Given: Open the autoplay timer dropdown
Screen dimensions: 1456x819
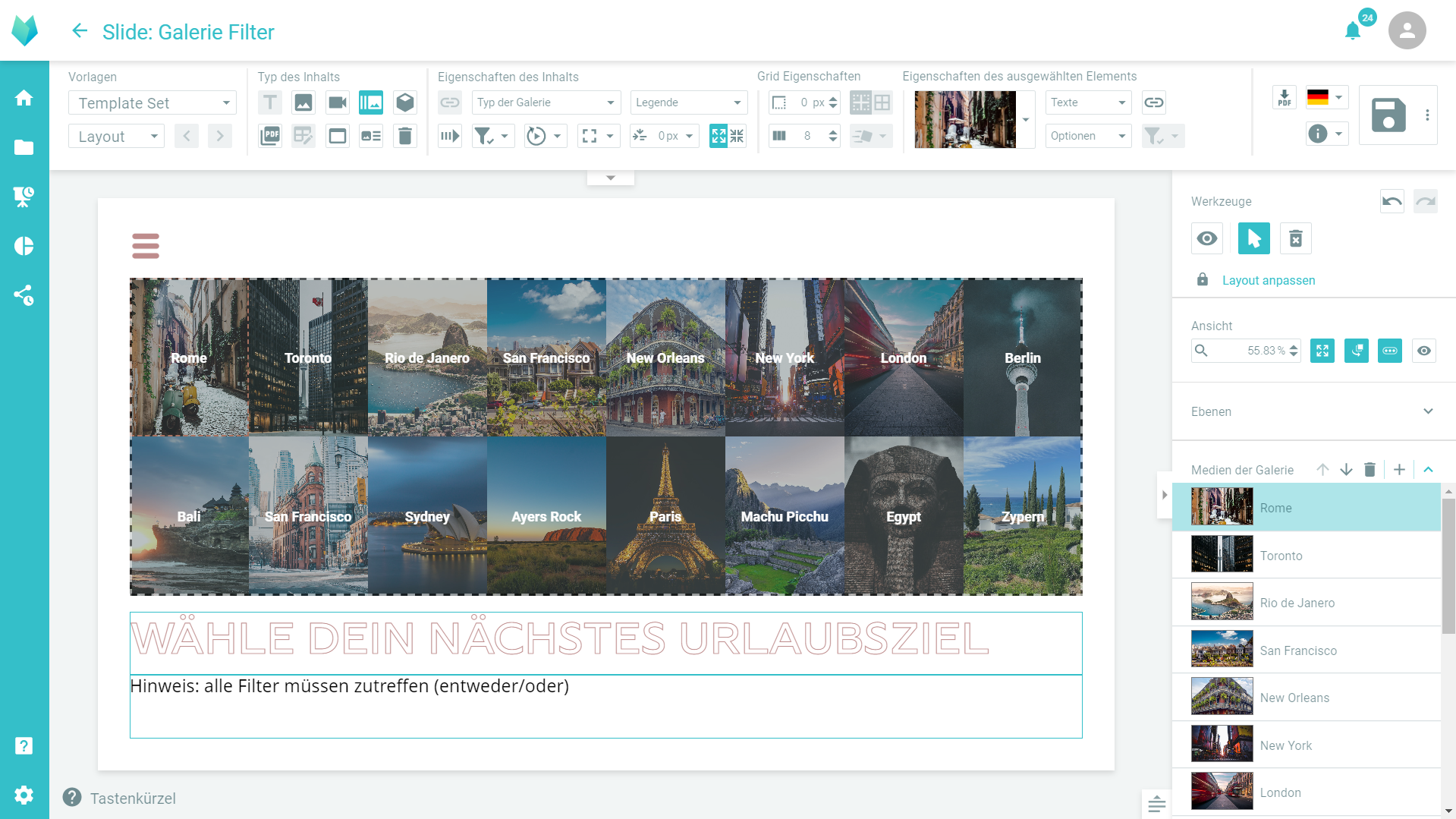Looking at the screenshot, I should (545, 136).
